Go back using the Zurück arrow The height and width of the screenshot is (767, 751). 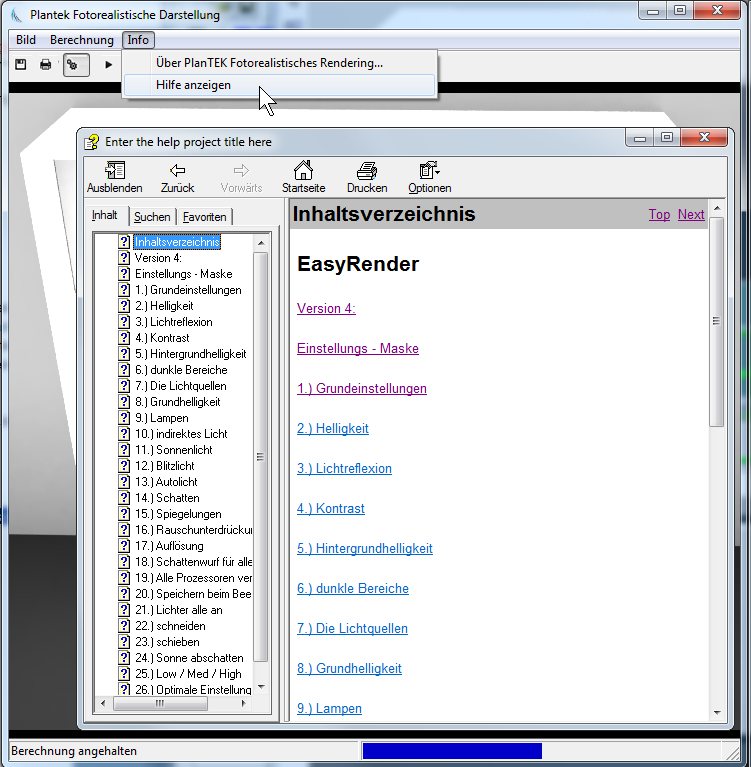(177, 177)
